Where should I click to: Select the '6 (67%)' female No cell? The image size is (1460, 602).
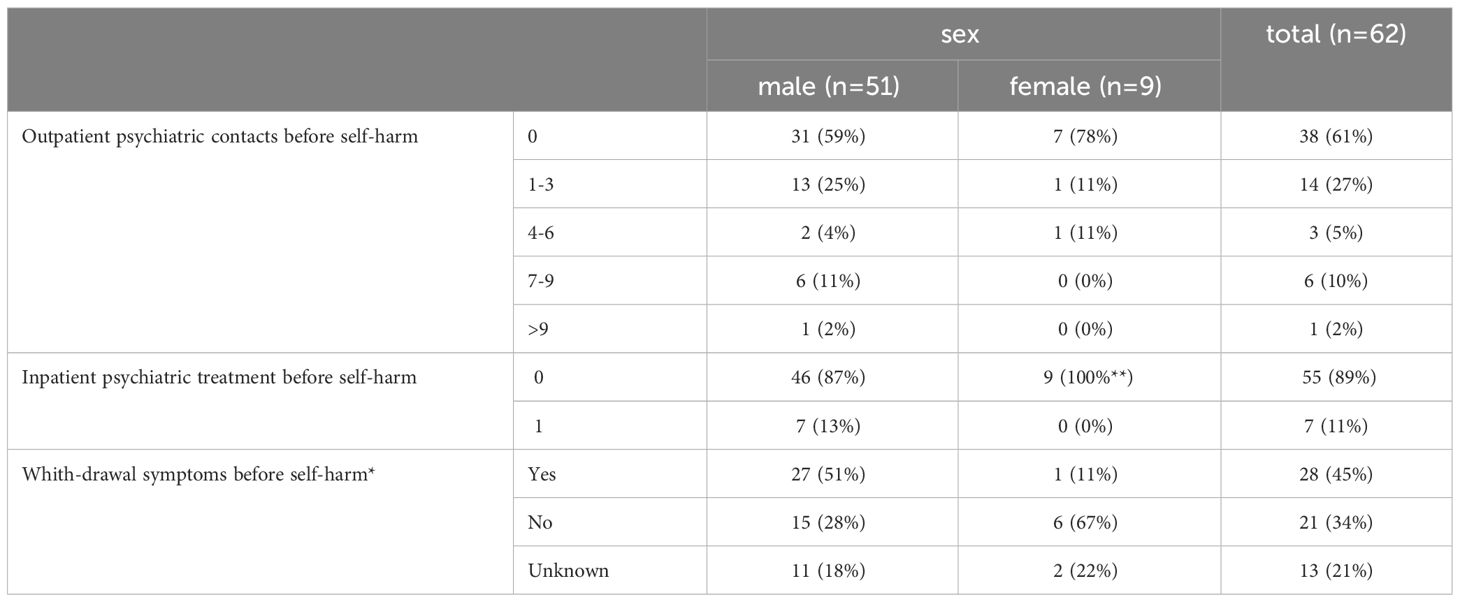pos(1089,522)
